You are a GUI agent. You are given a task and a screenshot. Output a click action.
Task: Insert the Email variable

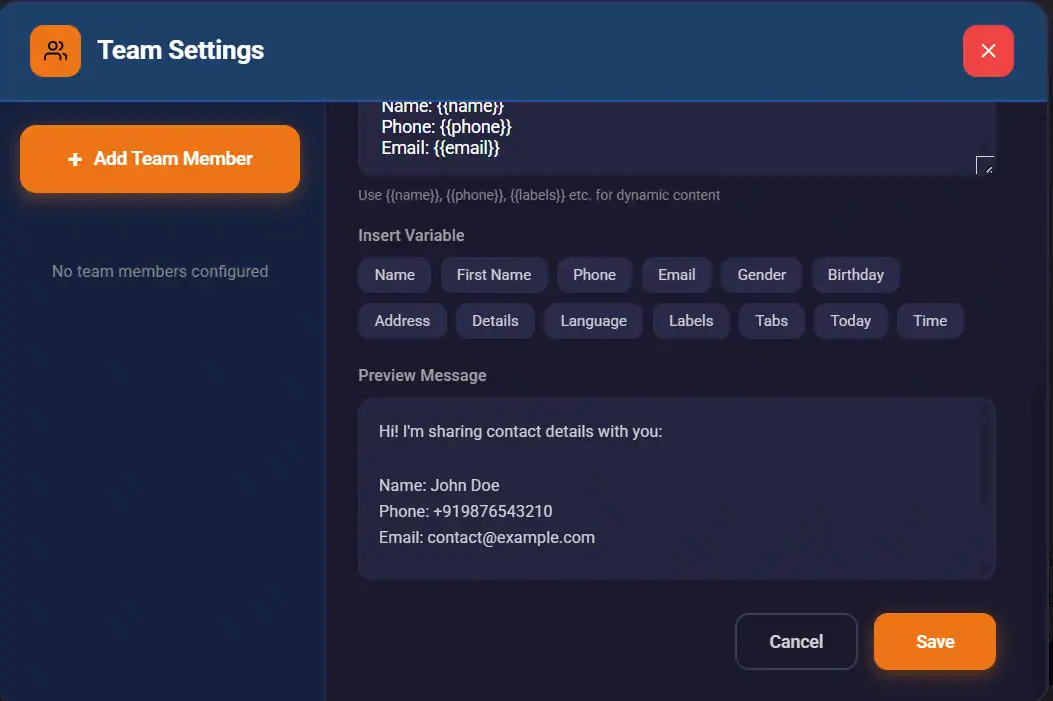(x=676, y=274)
